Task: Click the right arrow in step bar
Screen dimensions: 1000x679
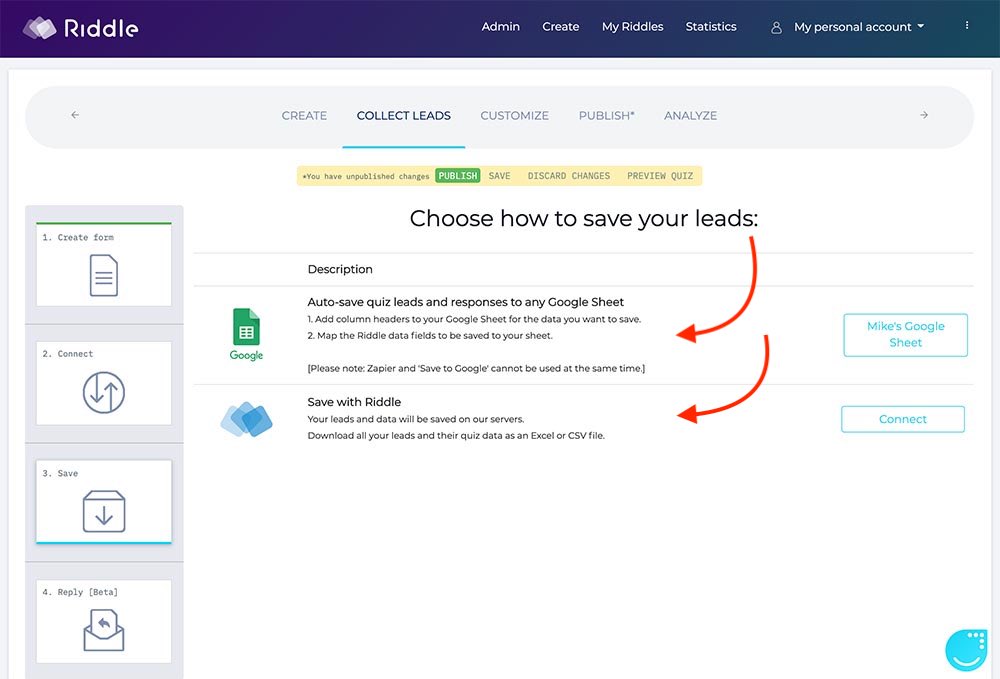Action: point(924,115)
